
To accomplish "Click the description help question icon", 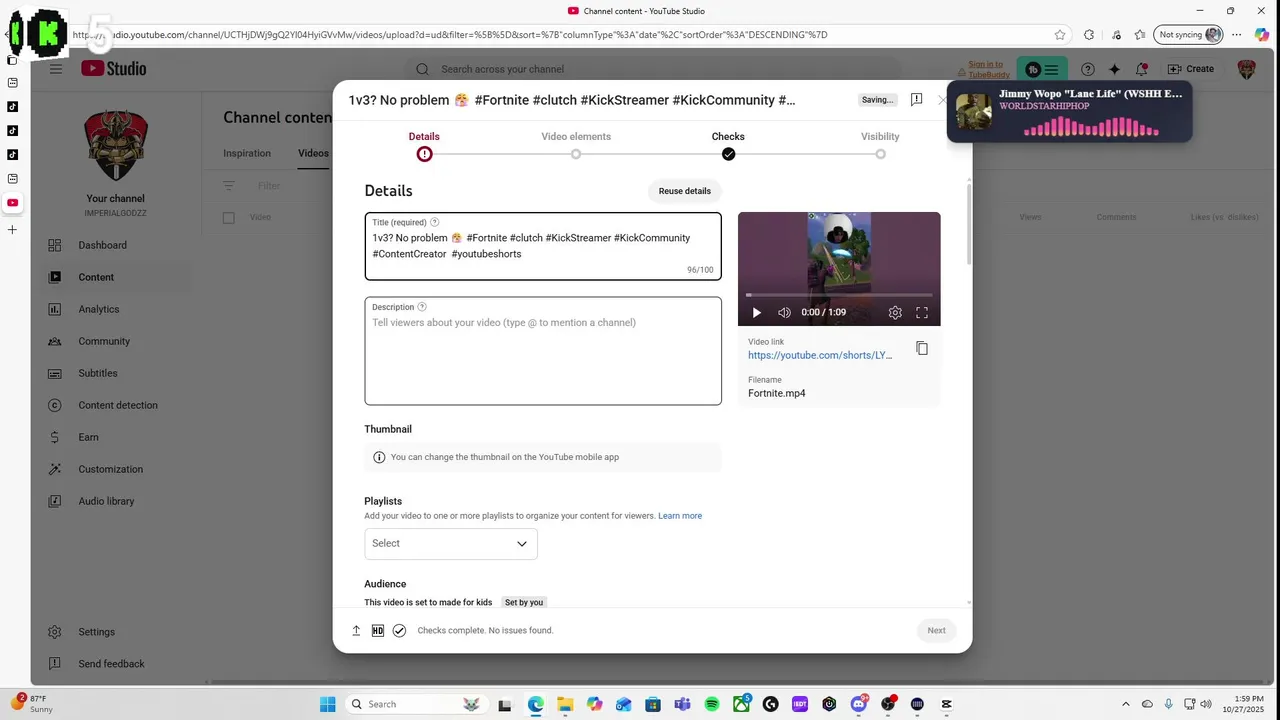I will pyautogui.click(x=422, y=307).
